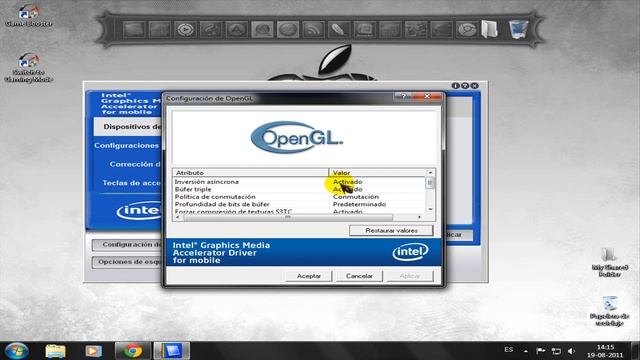The image size is (640, 360).
Task: Open the recycle bin icon in dock
Action: point(518,29)
